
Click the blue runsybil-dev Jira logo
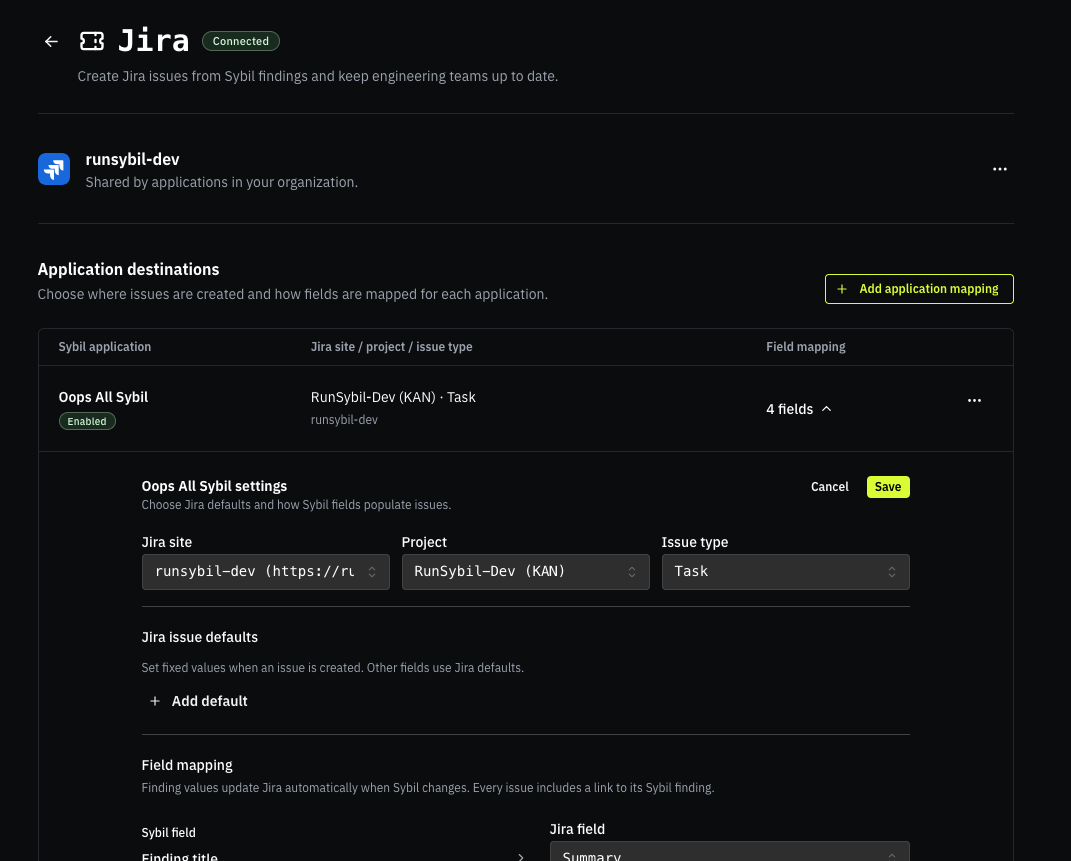54,169
